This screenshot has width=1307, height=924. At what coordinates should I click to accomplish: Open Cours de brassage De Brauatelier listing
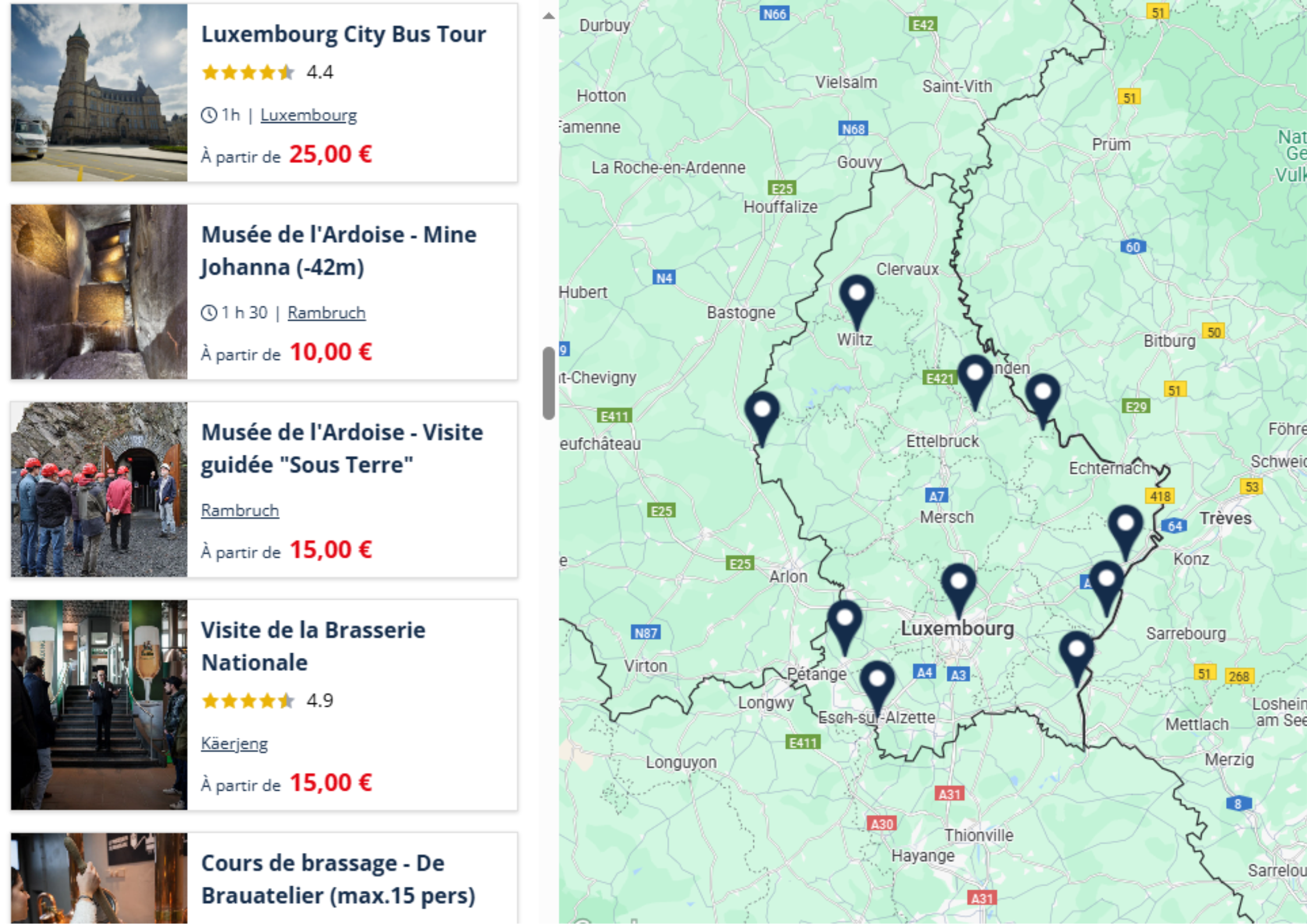point(338,879)
